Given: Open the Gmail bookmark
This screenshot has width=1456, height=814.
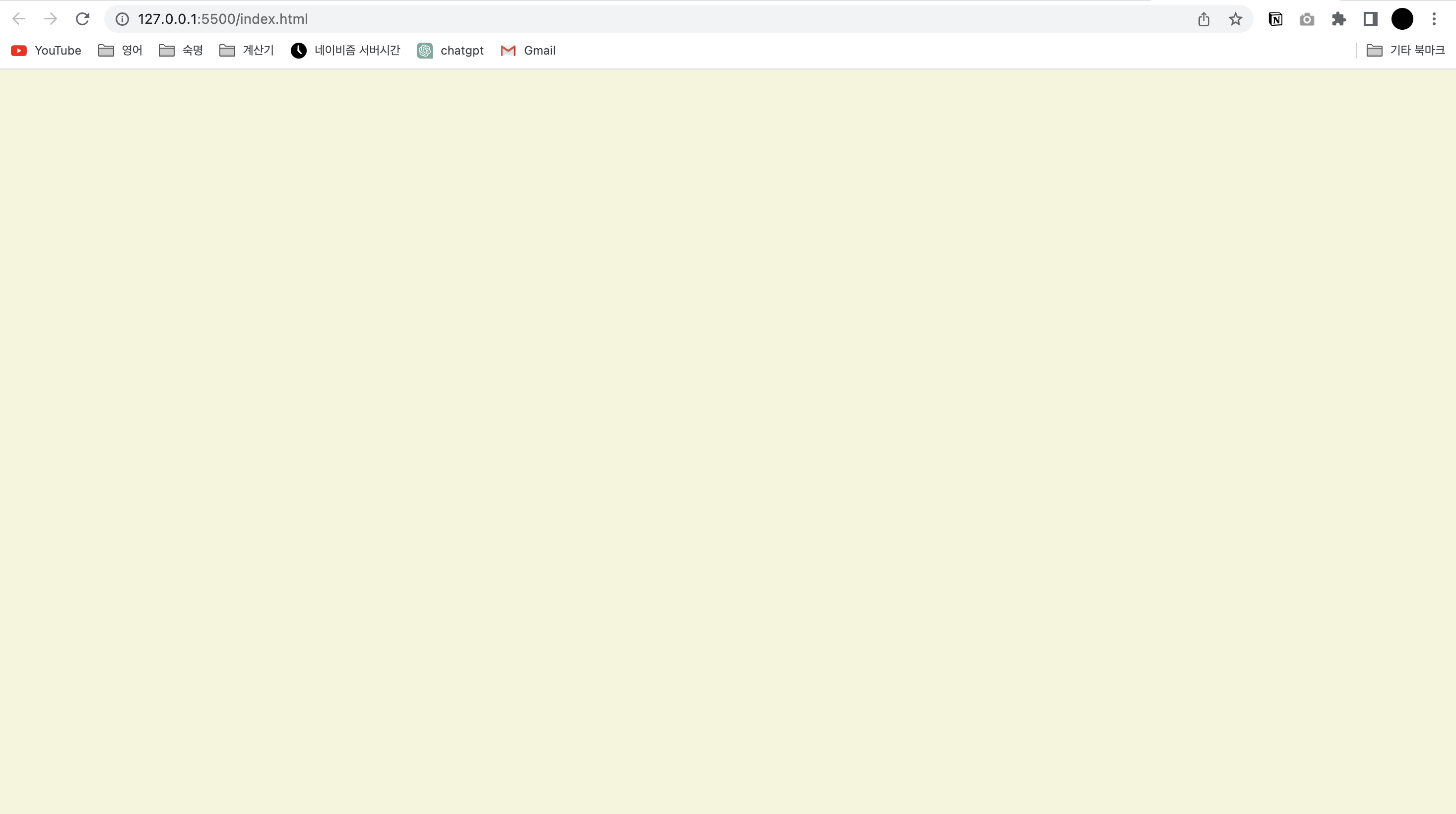Looking at the screenshot, I should [528, 50].
